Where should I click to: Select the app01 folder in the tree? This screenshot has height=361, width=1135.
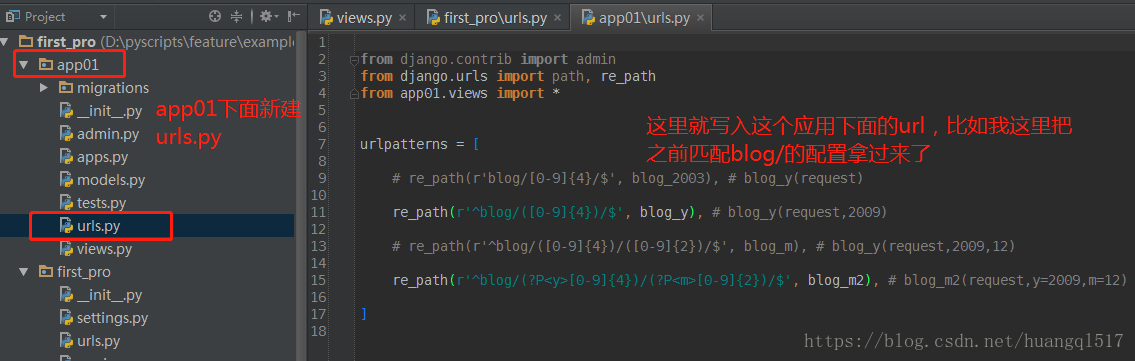click(77, 65)
